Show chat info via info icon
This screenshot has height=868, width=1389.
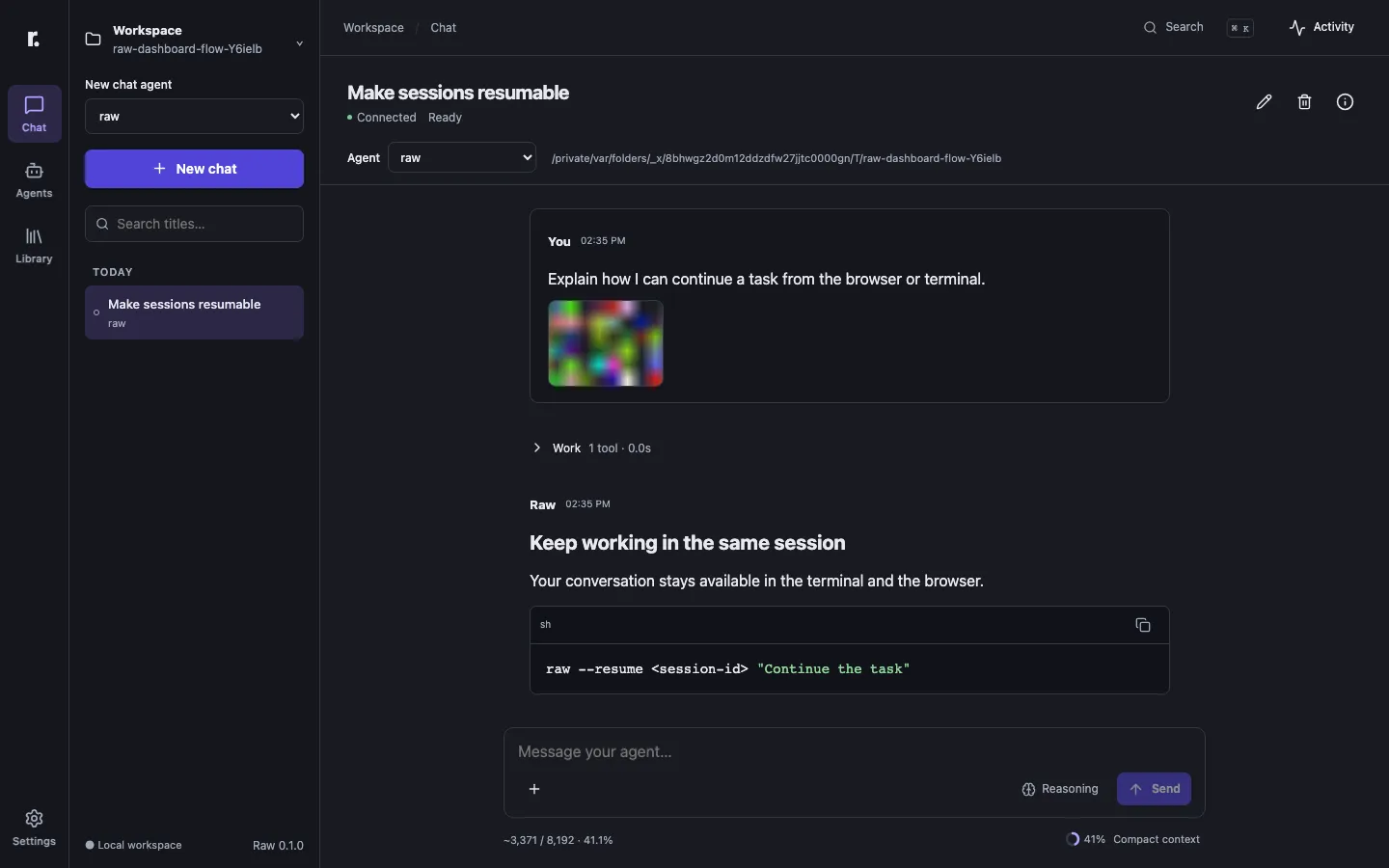1346,102
